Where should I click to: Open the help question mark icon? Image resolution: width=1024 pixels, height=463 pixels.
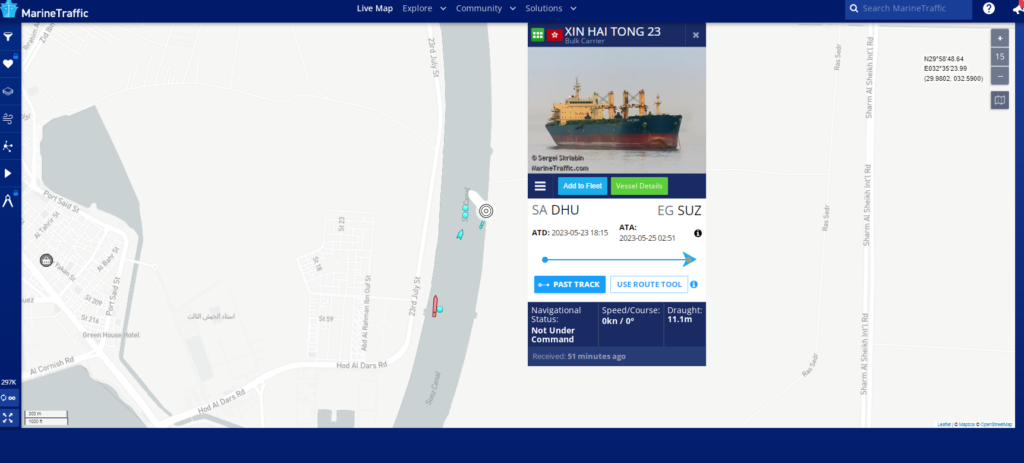[x=989, y=8]
